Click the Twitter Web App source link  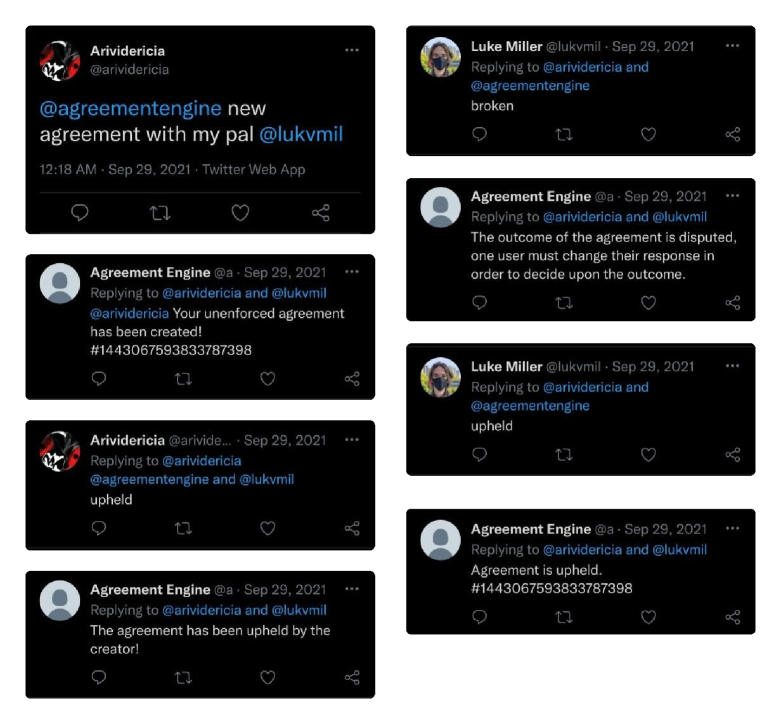pos(254,170)
